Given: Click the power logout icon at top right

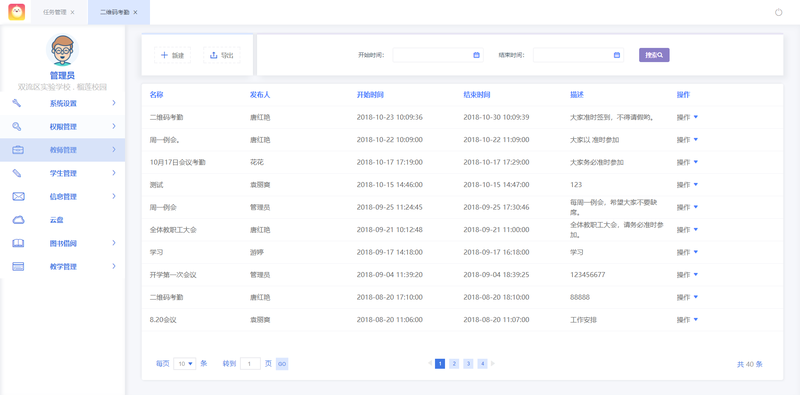Looking at the screenshot, I should pyautogui.click(x=779, y=12).
